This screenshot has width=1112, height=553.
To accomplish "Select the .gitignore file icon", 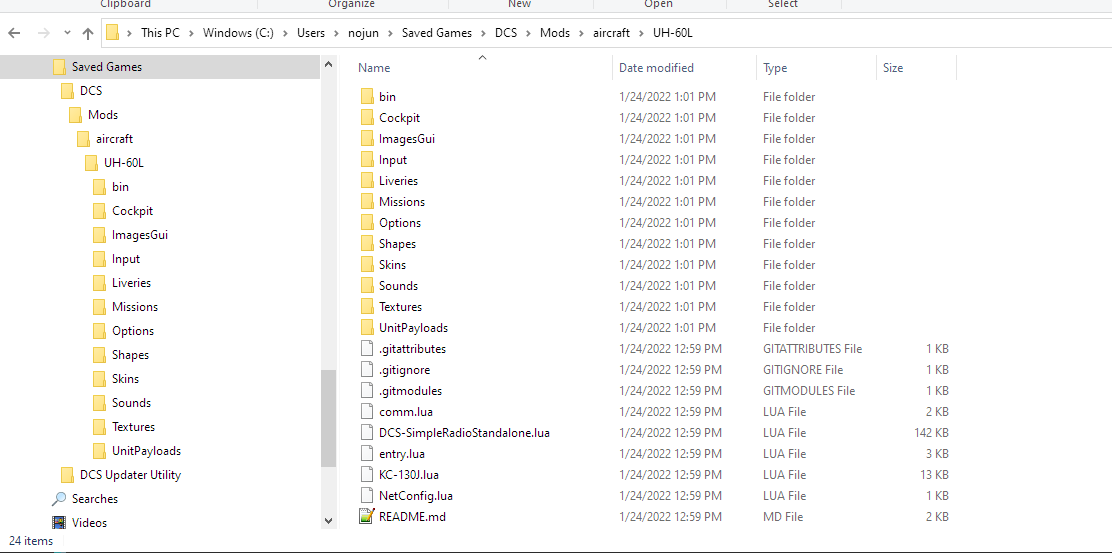I will coord(367,369).
